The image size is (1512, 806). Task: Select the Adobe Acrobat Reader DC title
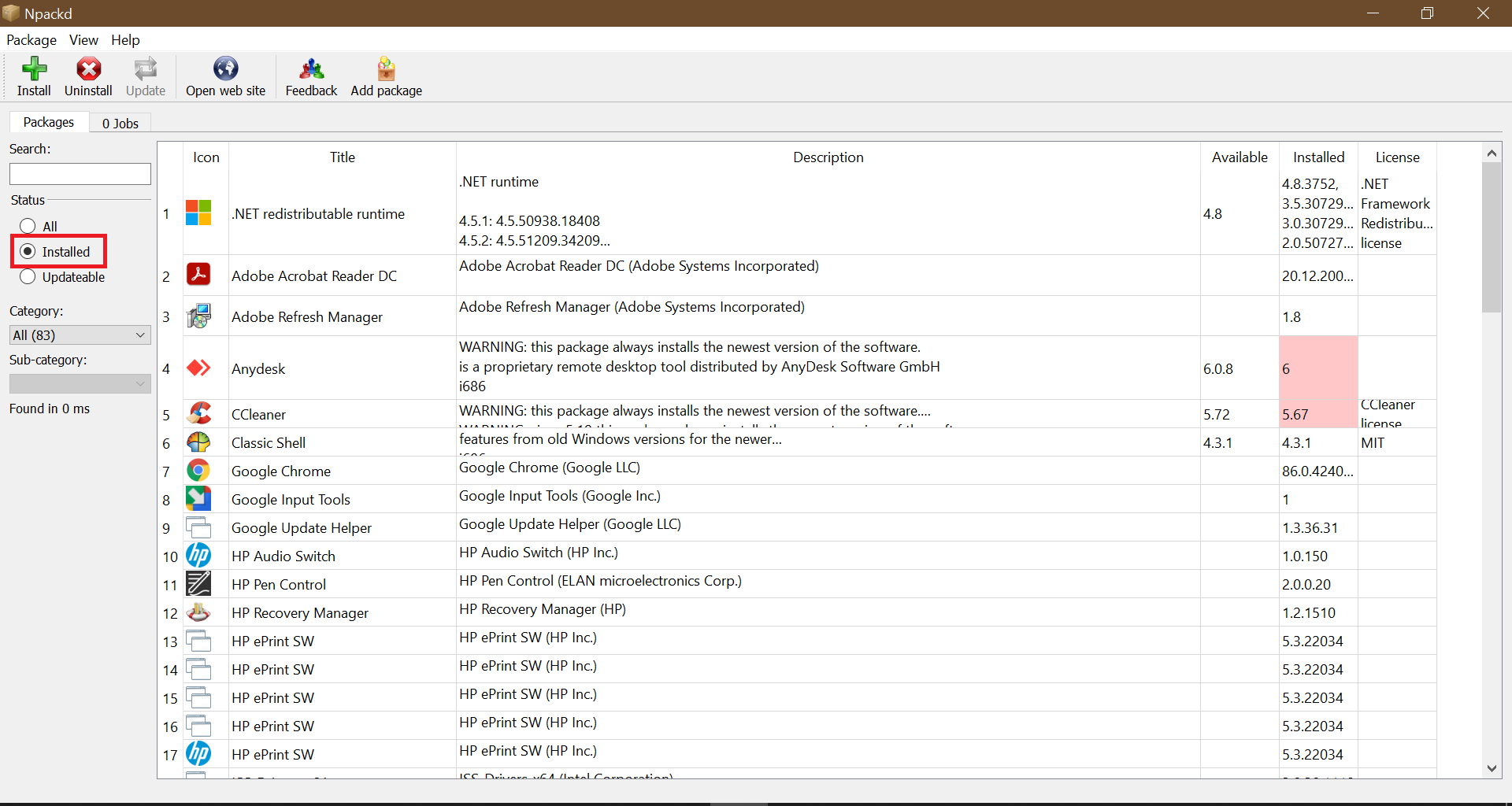[x=342, y=275]
